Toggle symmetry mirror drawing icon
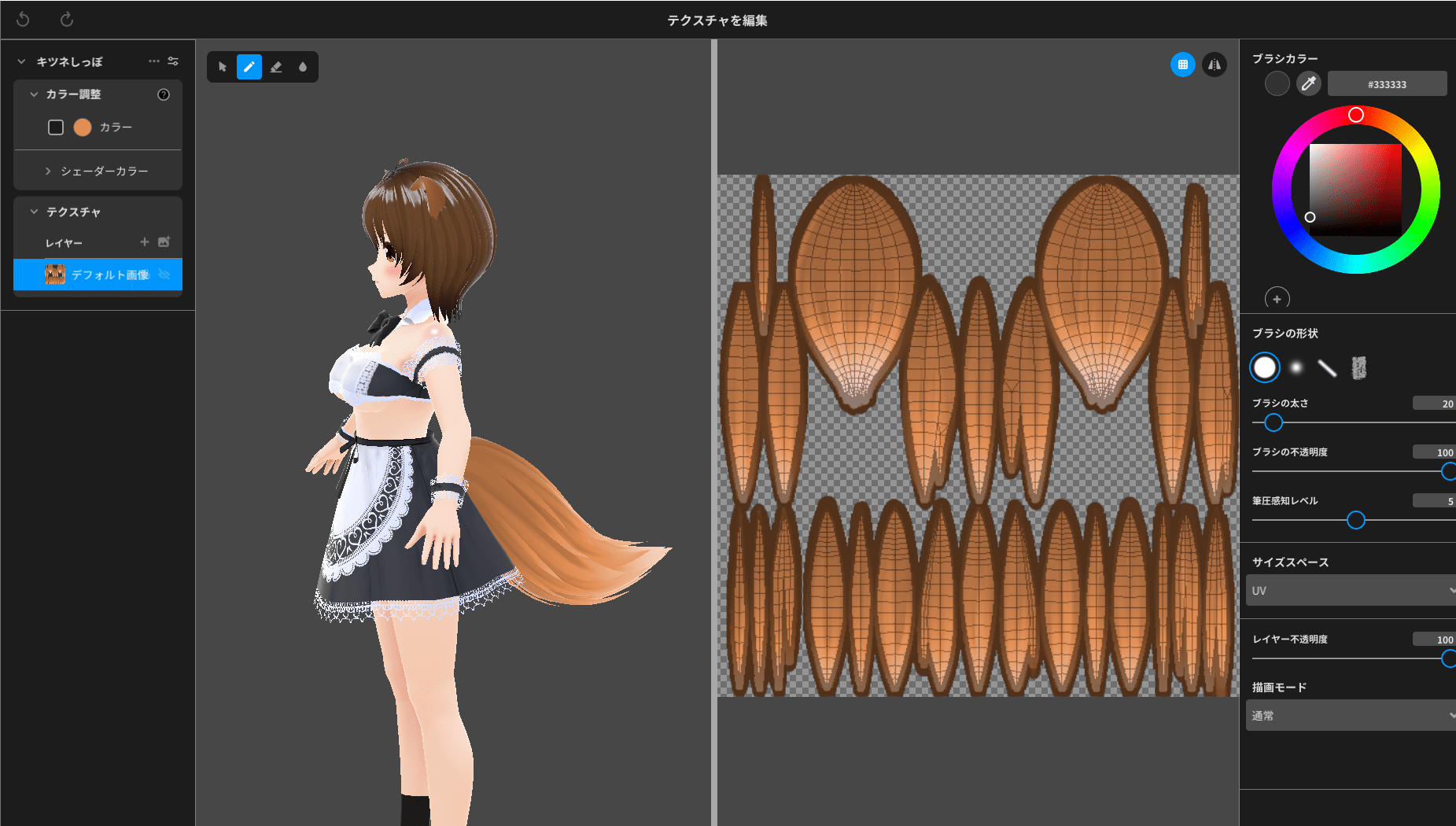This screenshot has height=826, width=1456. point(1215,65)
